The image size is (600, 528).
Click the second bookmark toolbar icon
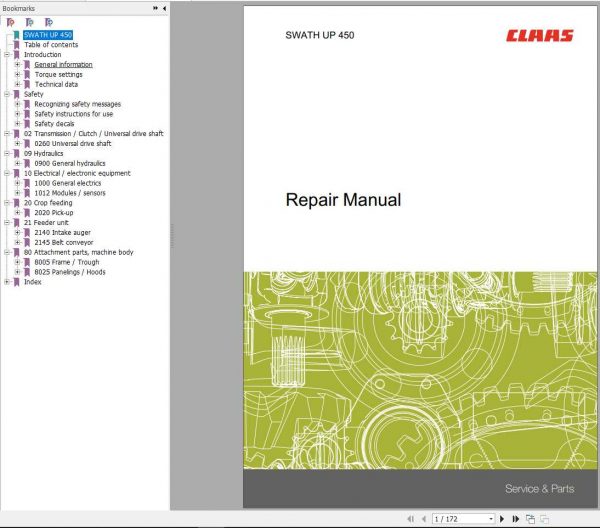[29, 23]
